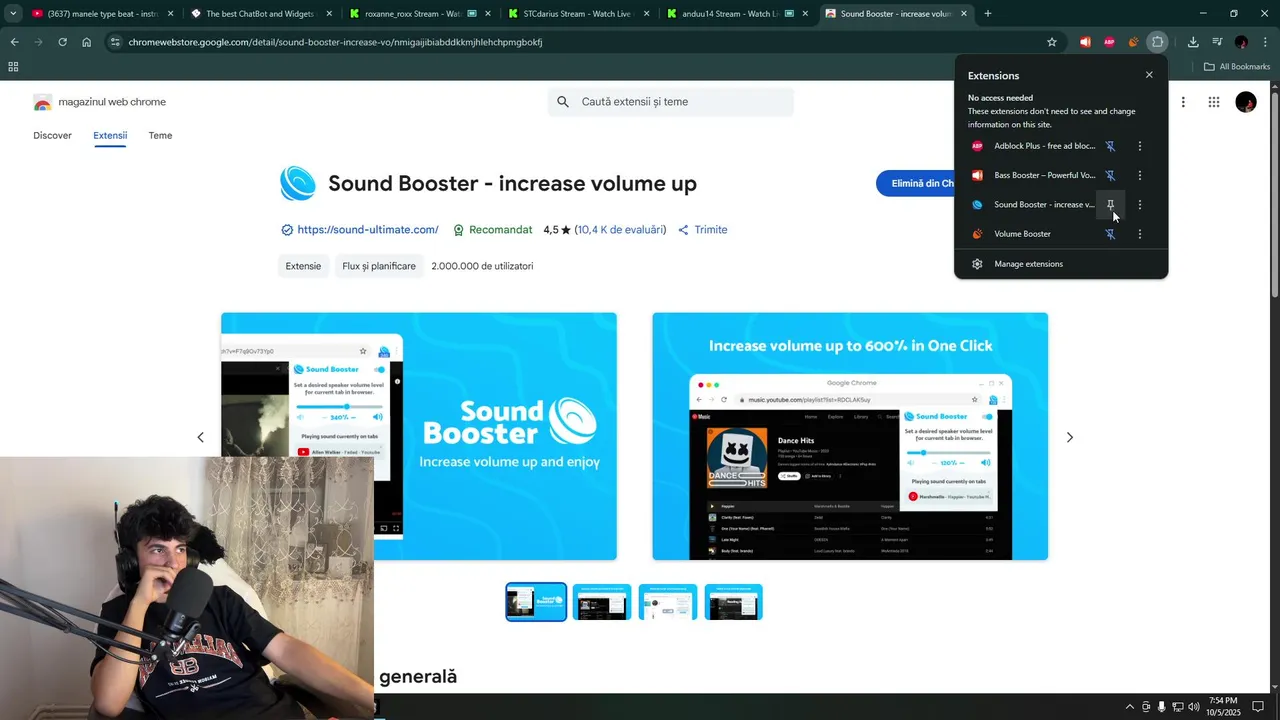Click the Google account avatar on the page
The width and height of the screenshot is (1280, 720).
pos(1246,102)
